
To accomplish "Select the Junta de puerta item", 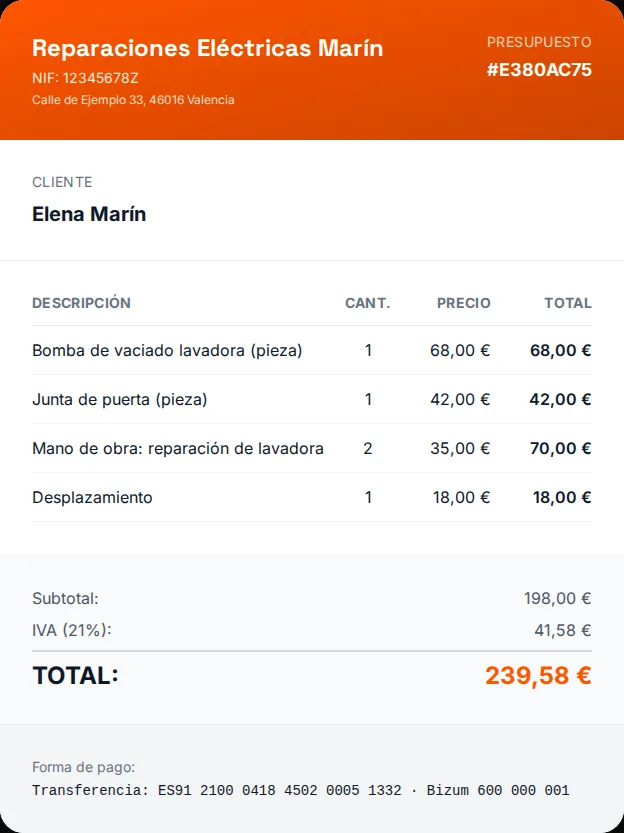I will click(x=119, y=400).
